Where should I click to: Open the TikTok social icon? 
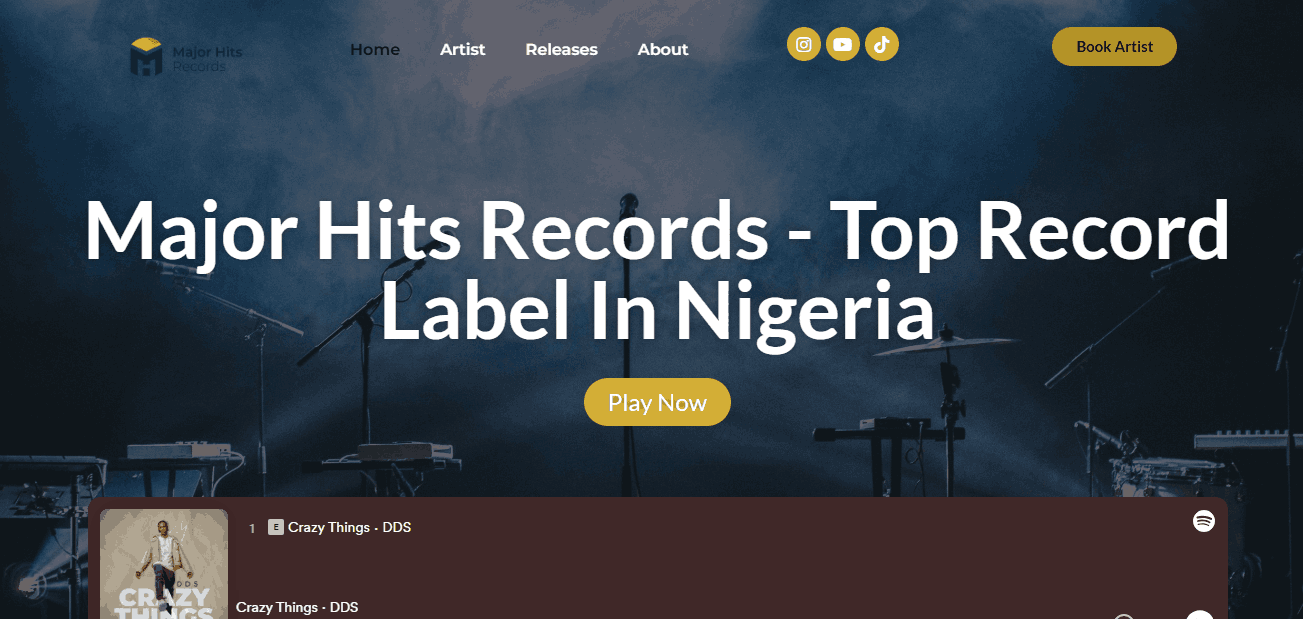882,44
